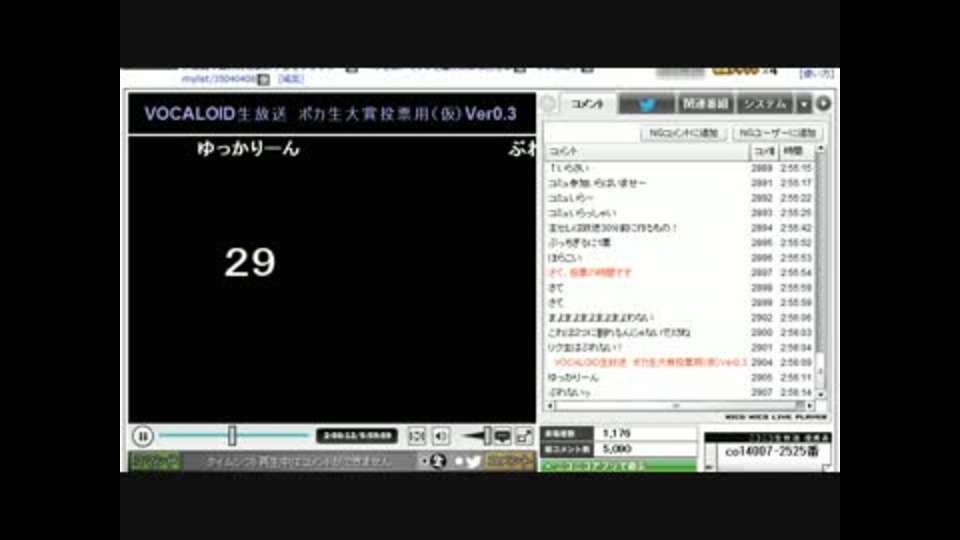Switch to the コメント tab

[x=587, y=104]
